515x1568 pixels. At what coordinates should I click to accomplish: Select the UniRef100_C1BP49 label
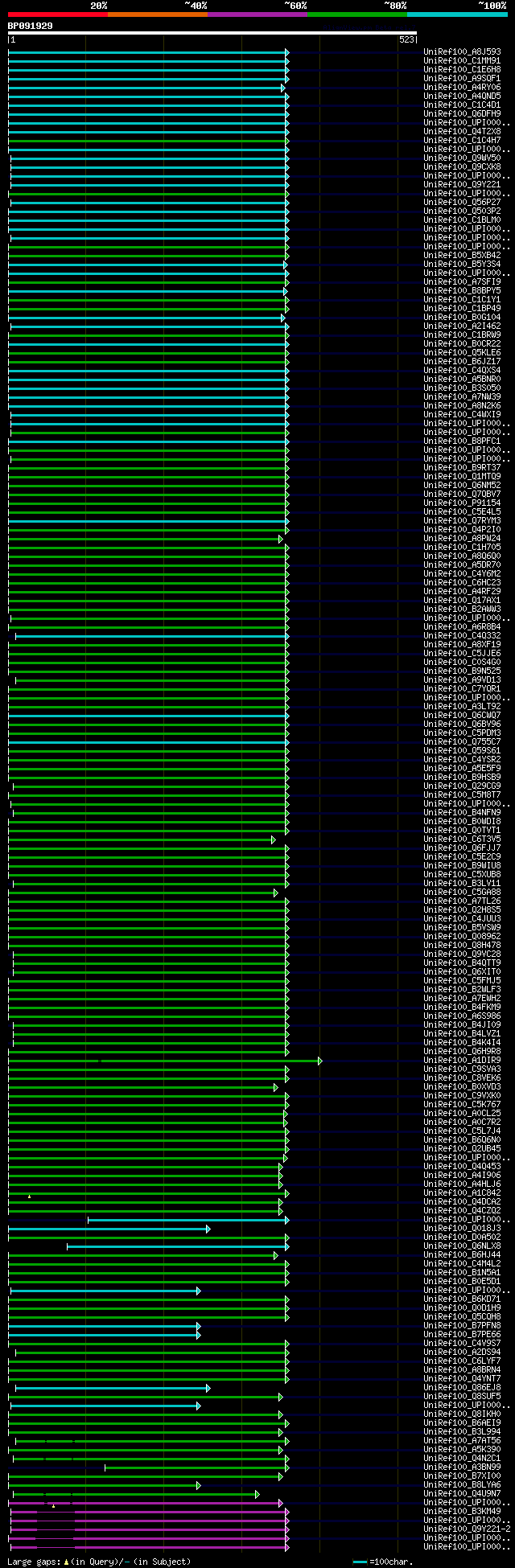click(x=462, y=309)
